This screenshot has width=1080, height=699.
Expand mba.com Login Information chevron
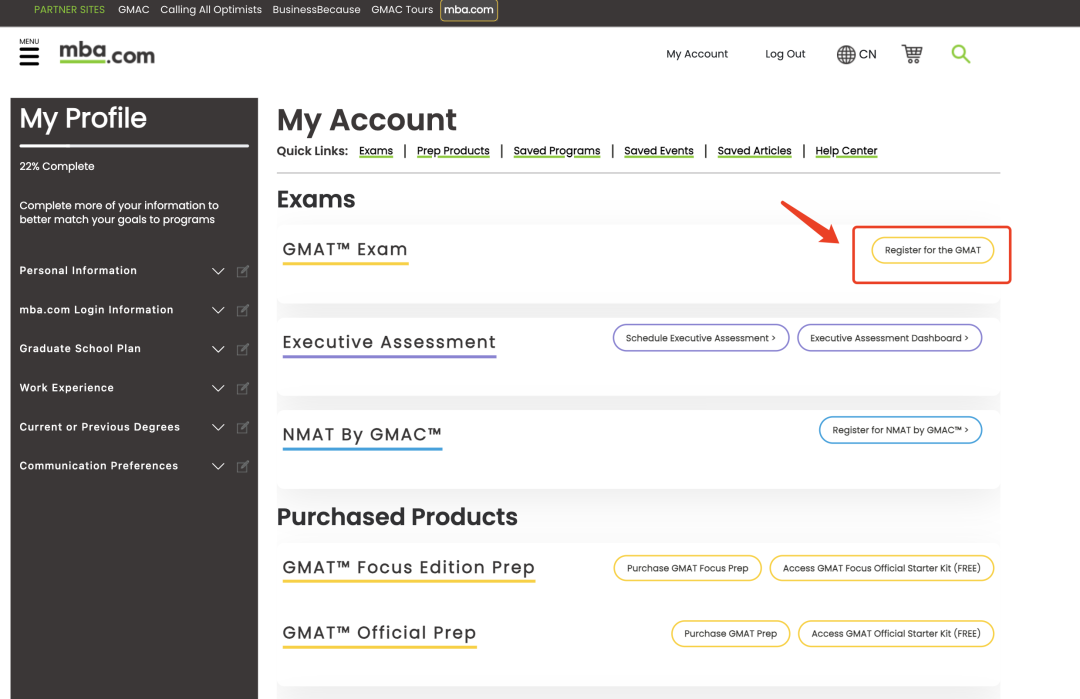218,310
